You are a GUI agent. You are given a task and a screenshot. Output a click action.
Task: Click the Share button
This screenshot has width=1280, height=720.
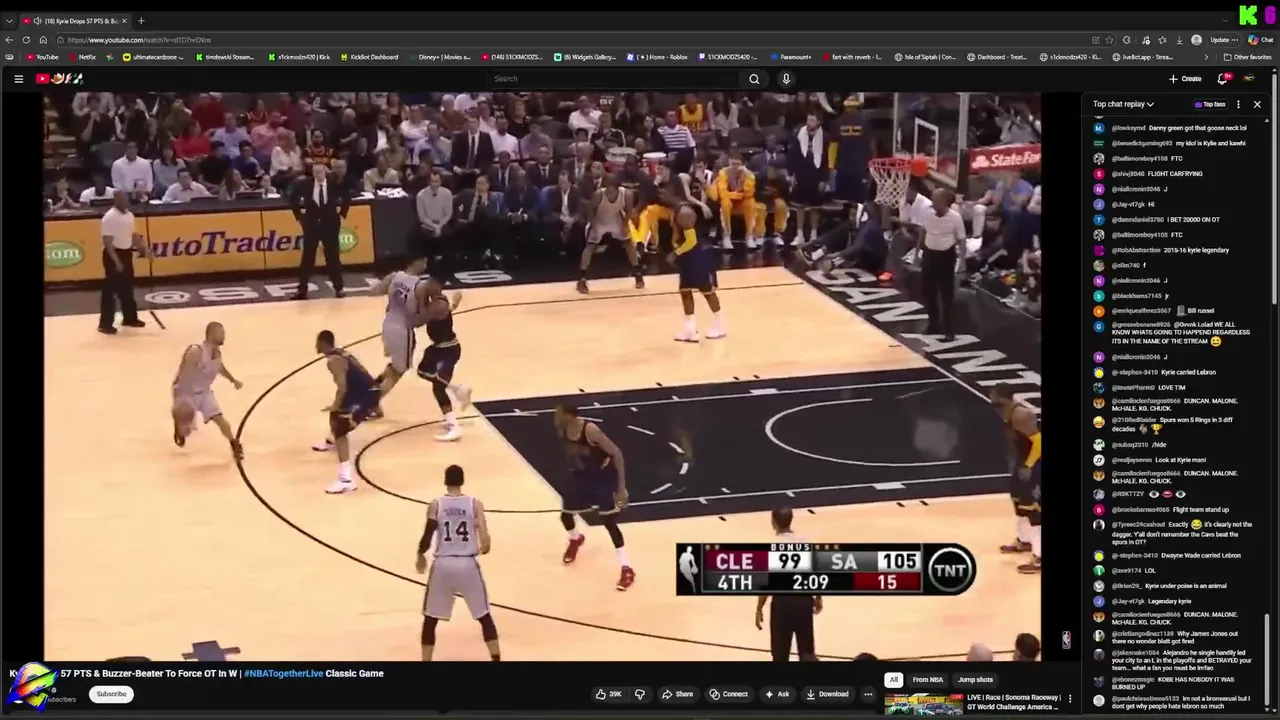click(x=677, y=694)
